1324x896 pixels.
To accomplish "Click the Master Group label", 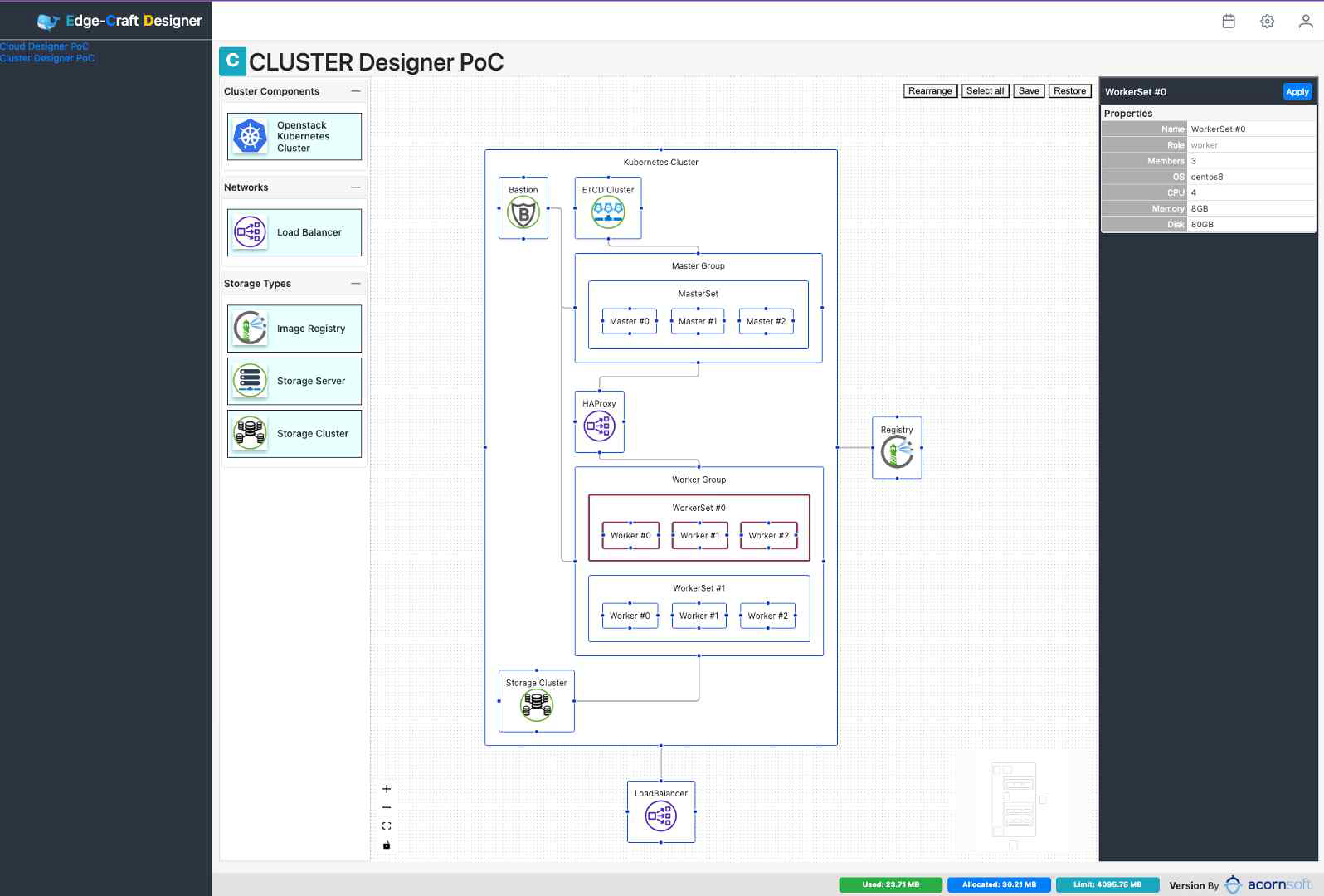I will (699, 266).
